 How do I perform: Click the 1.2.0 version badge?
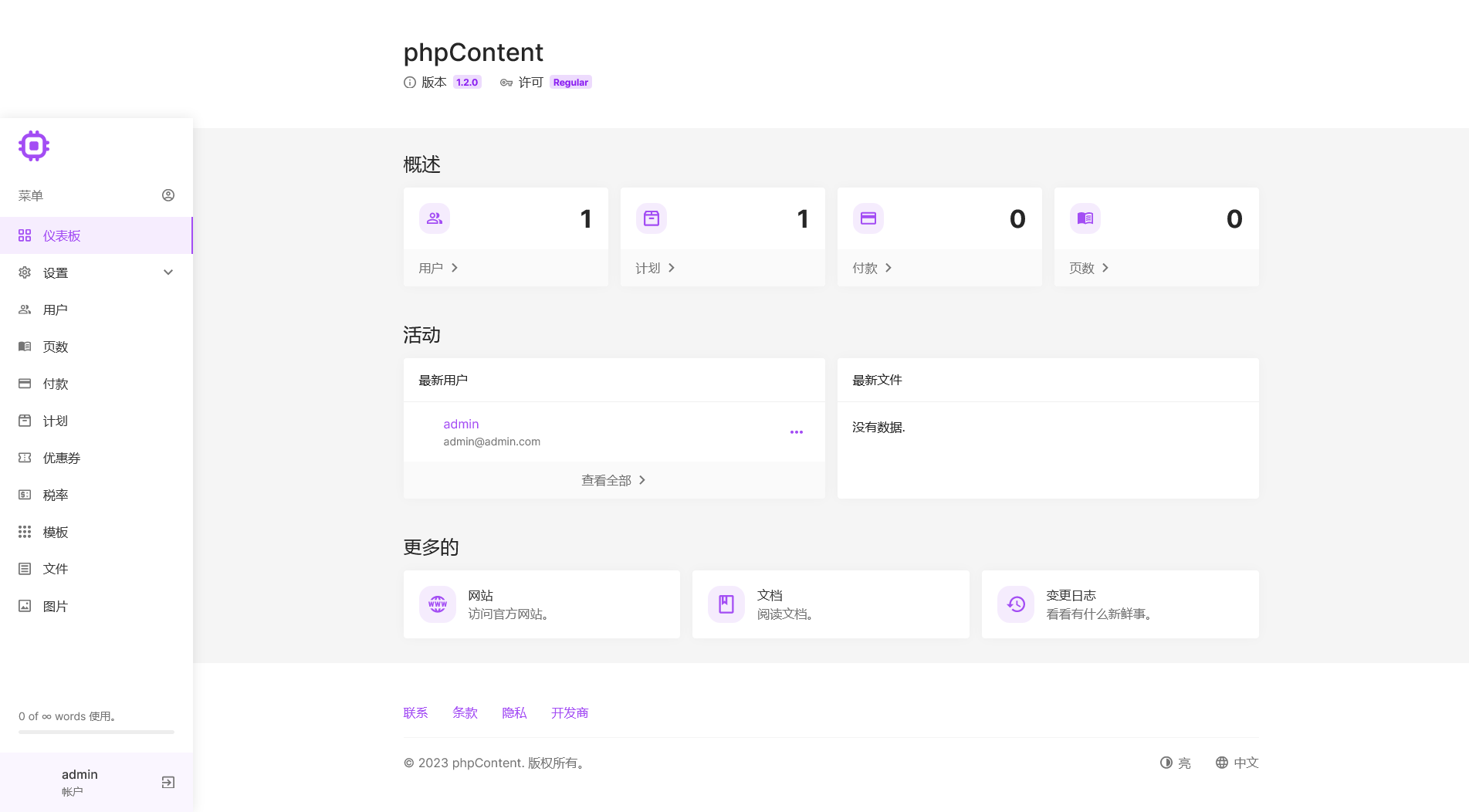coord(467,83)
